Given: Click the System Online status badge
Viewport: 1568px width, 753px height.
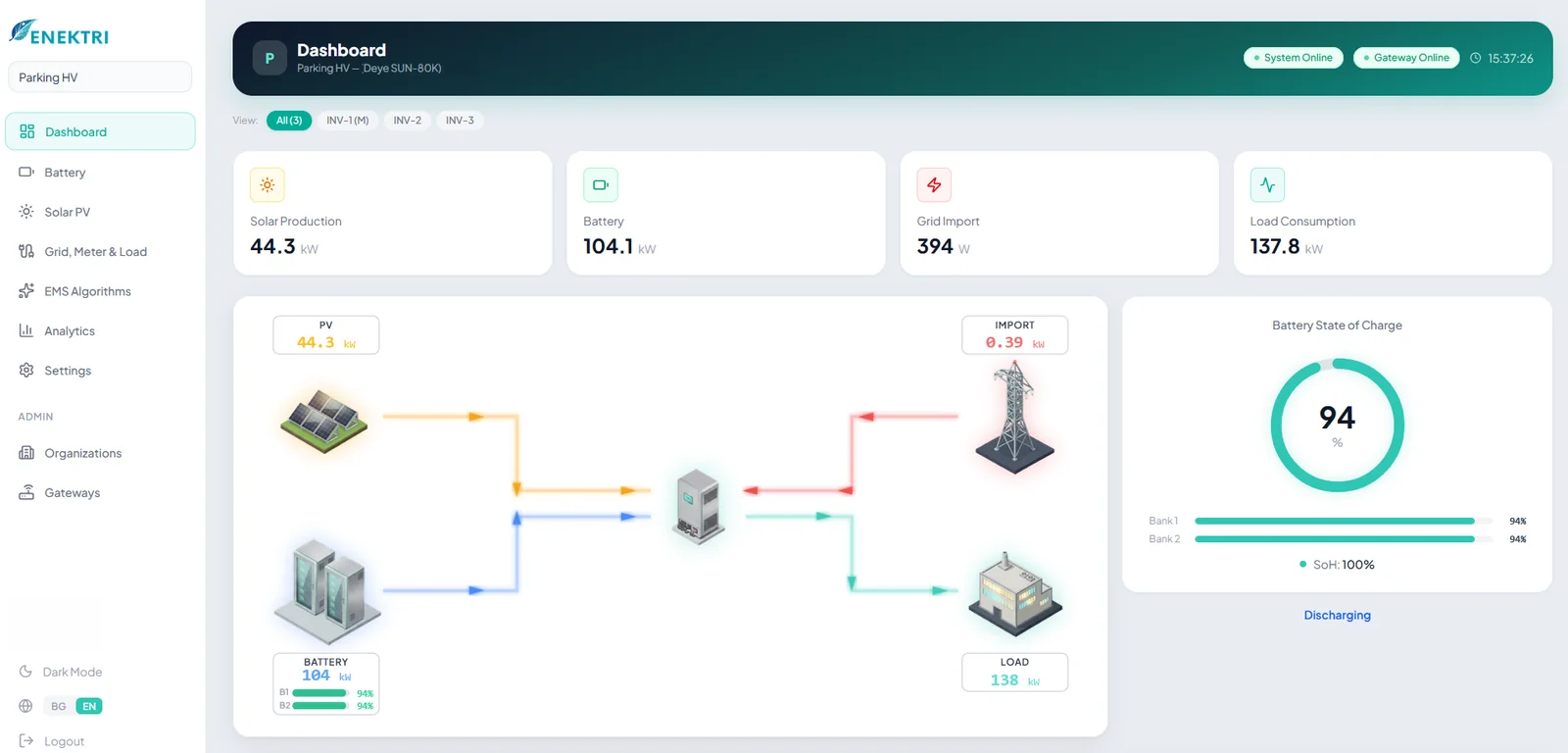Looking at the screenshot, I should coord(1294,58).
